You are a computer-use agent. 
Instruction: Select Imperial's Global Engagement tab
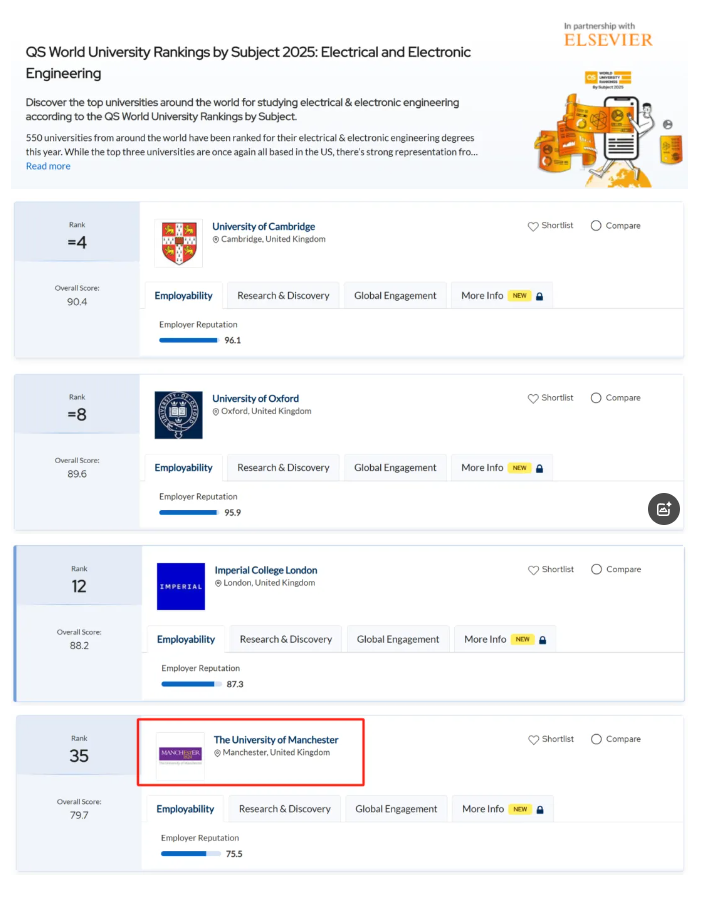(398, 639)
